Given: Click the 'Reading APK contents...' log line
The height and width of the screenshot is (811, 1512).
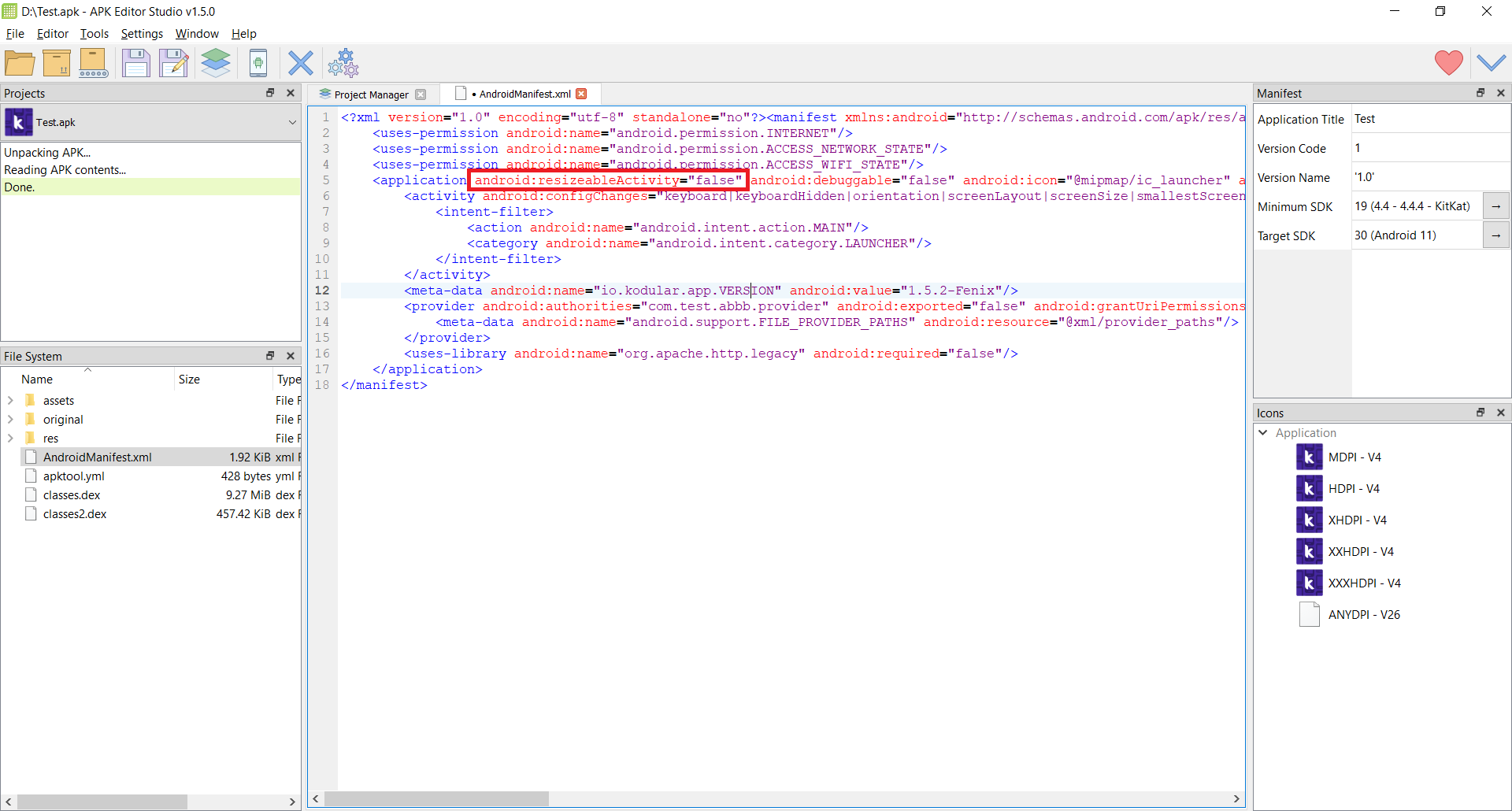Looking at the screenshot, I should (x=65, y=169).
